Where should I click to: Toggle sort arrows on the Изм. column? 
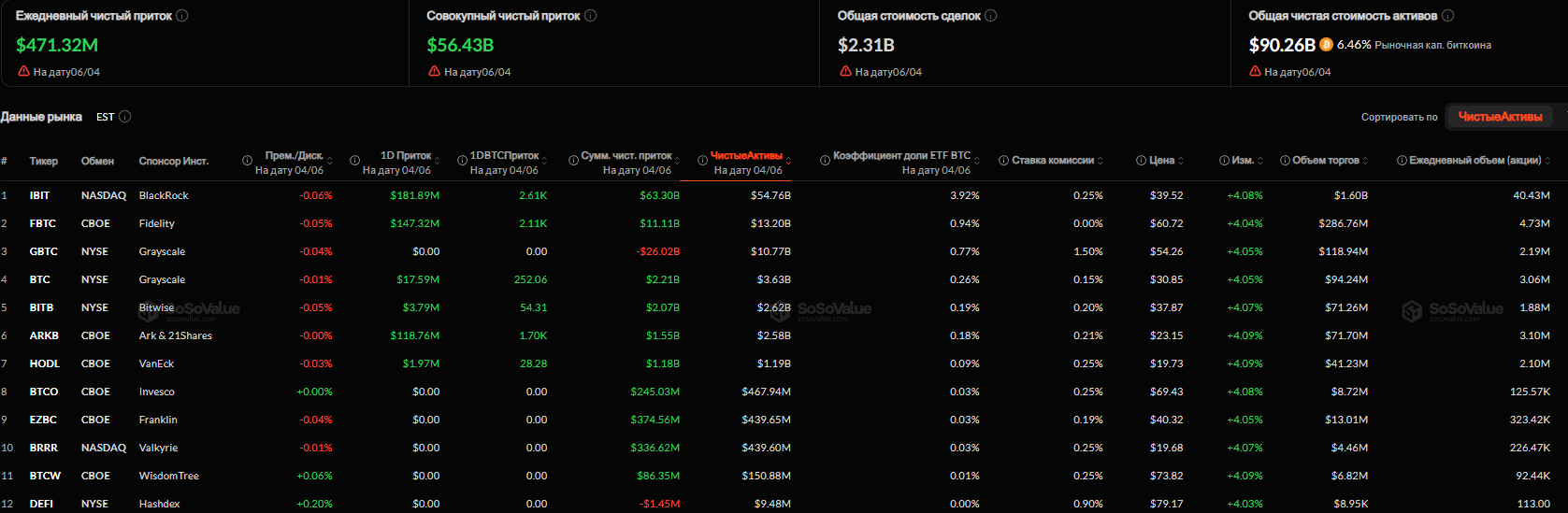(x=1260, y=161)
